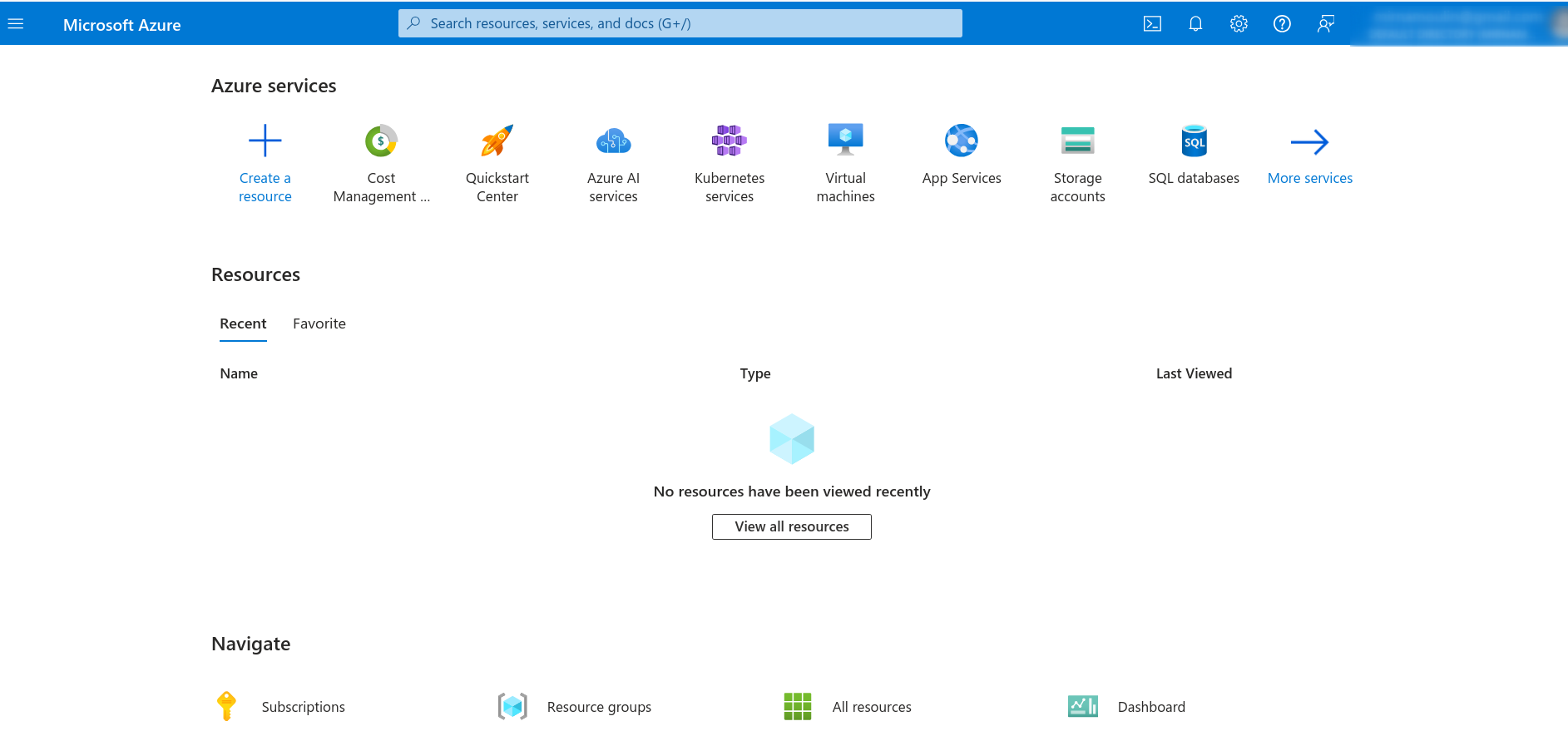Expand More services arrow
The height and width of the screenshot is (736, 1568).
pos(1309,142)
